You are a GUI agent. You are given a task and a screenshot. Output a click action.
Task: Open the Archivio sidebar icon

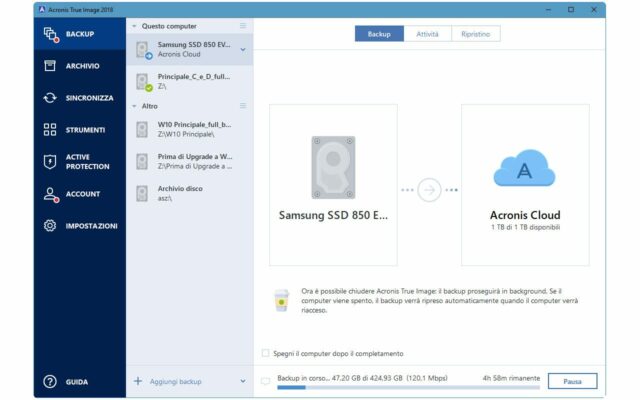click(x=50, y=66)
